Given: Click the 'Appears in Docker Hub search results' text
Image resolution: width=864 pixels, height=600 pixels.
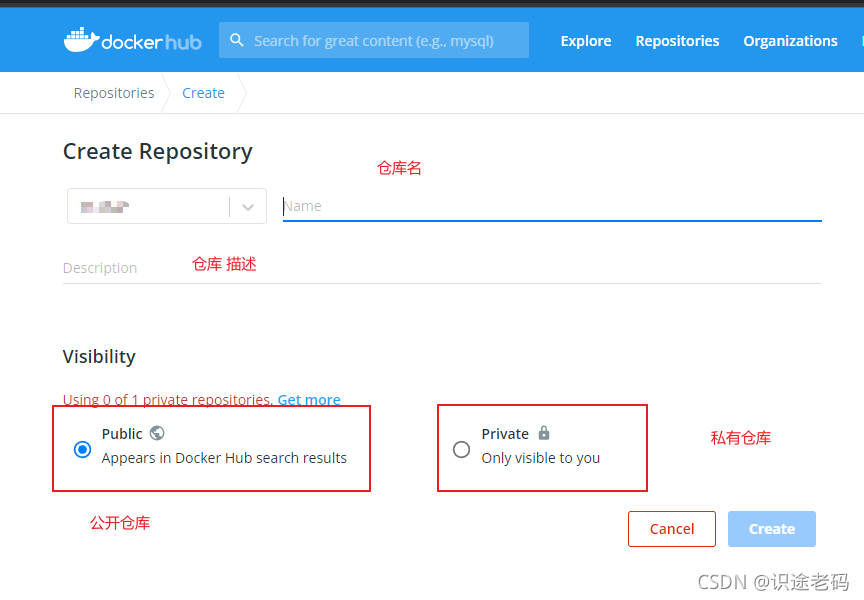Looking at the screenshot, I should (x=224, y=458).
